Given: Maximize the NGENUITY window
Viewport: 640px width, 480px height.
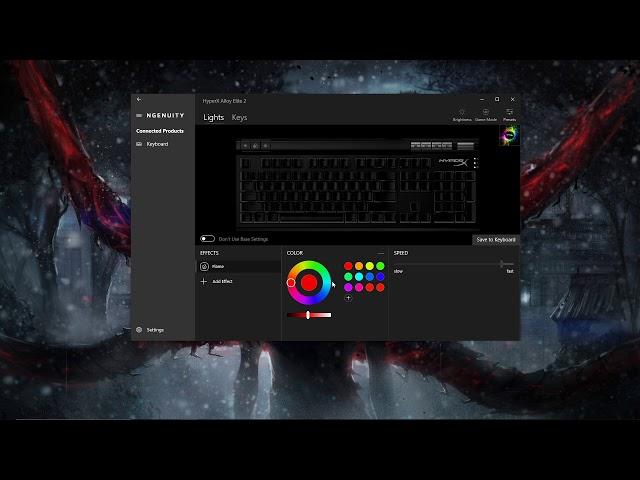Looking at the screenshot, I should 497,99.
